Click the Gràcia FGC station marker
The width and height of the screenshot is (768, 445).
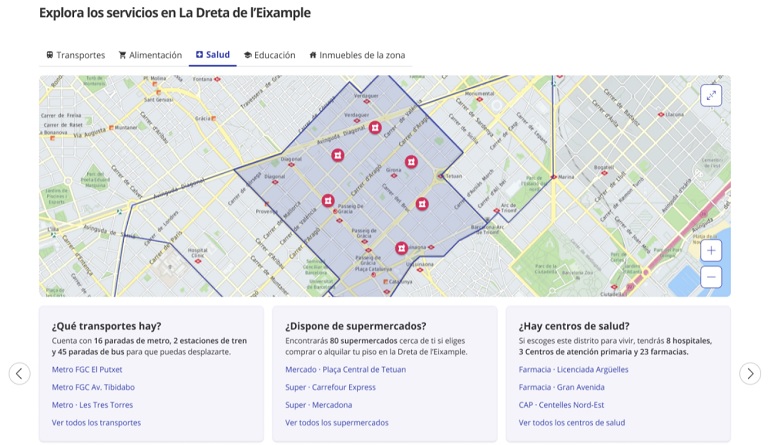point(214,118)
